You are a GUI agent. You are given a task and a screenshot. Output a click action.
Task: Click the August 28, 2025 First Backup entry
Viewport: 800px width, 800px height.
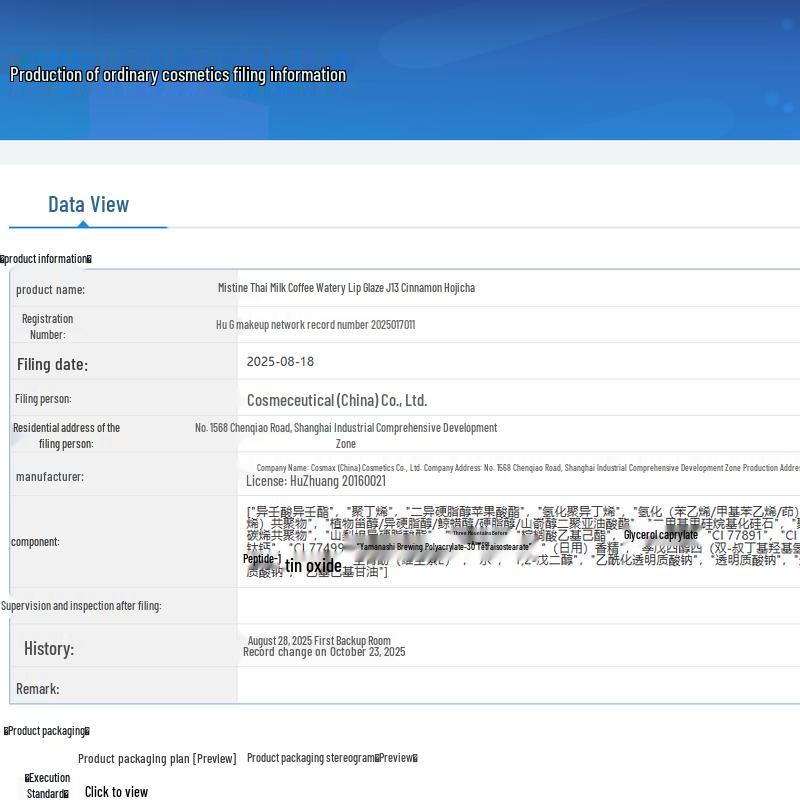[x=319, y=641]
